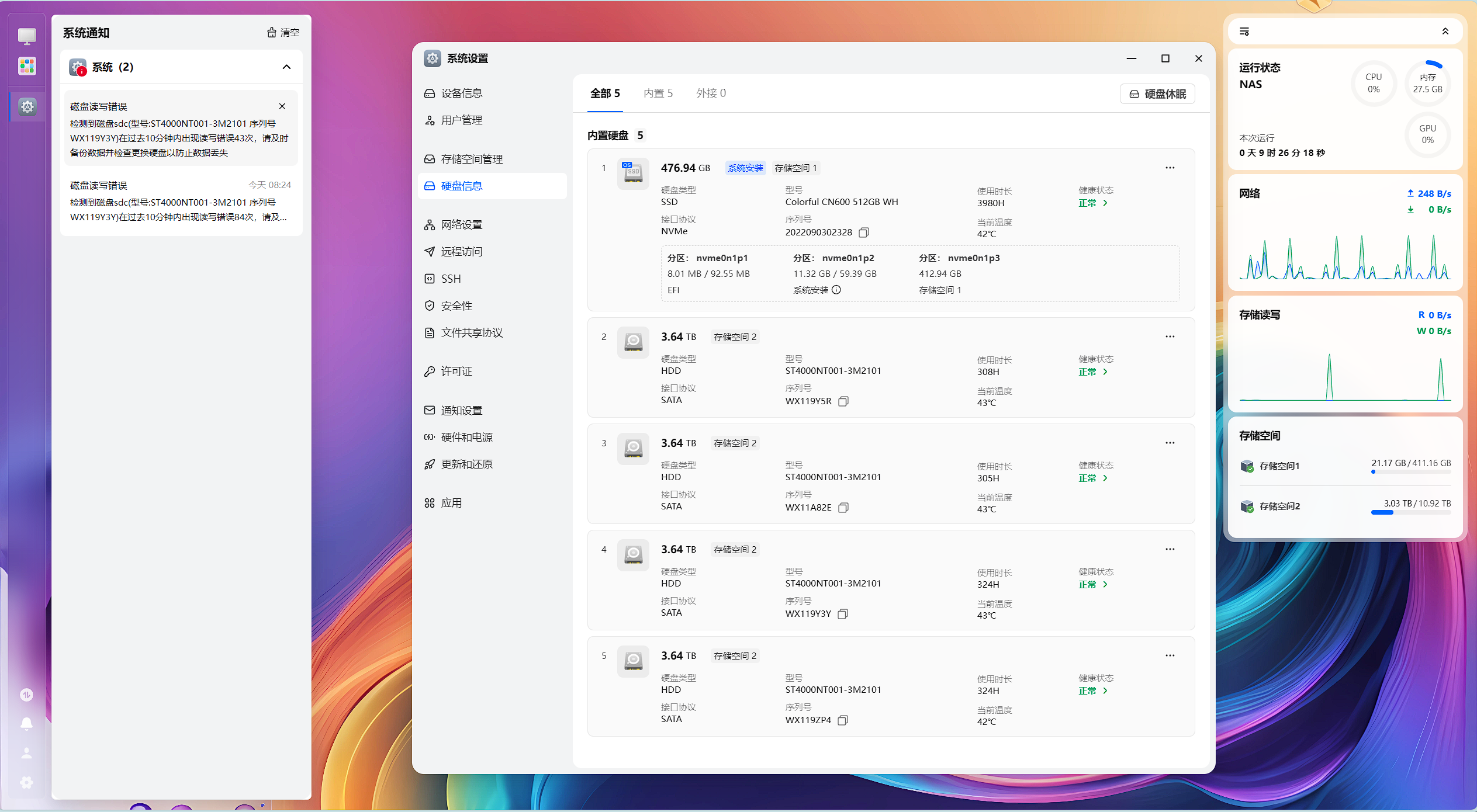Open 存储空间管理 in settings sidebar
Viewport: 1477px width, 812px height.
(471, 159)
